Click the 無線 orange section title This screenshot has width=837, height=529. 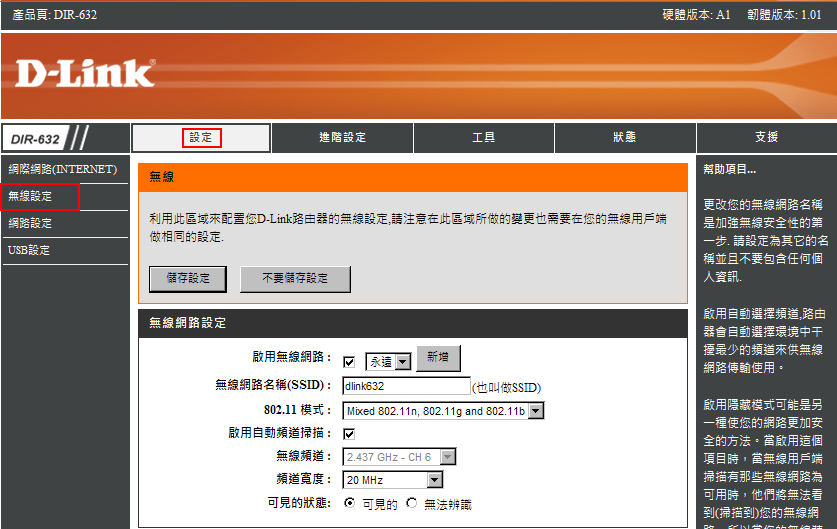coord(162,177)
